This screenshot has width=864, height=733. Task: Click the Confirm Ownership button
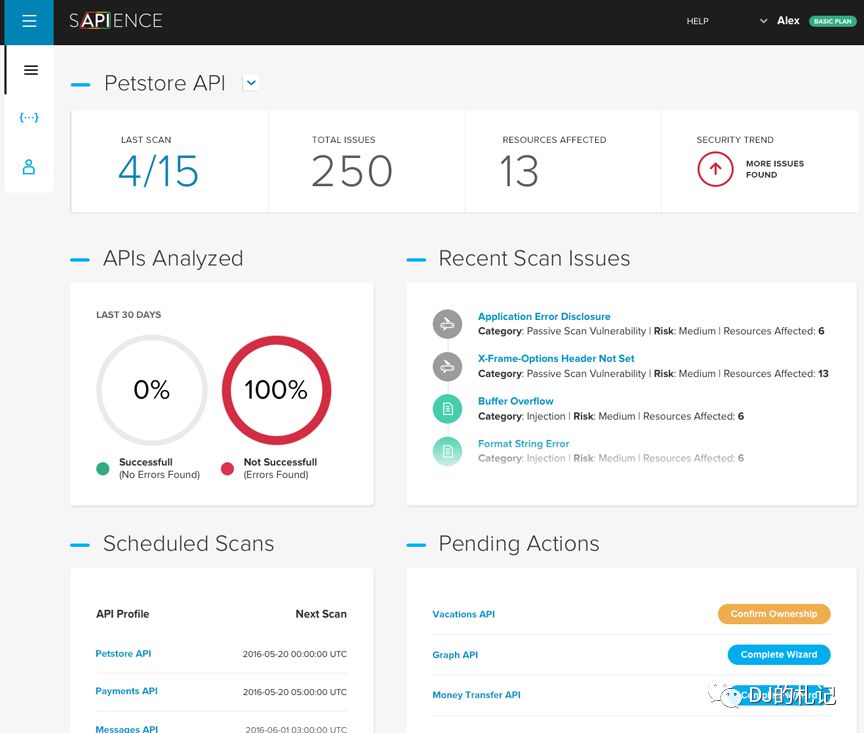(x=774, y=614)
